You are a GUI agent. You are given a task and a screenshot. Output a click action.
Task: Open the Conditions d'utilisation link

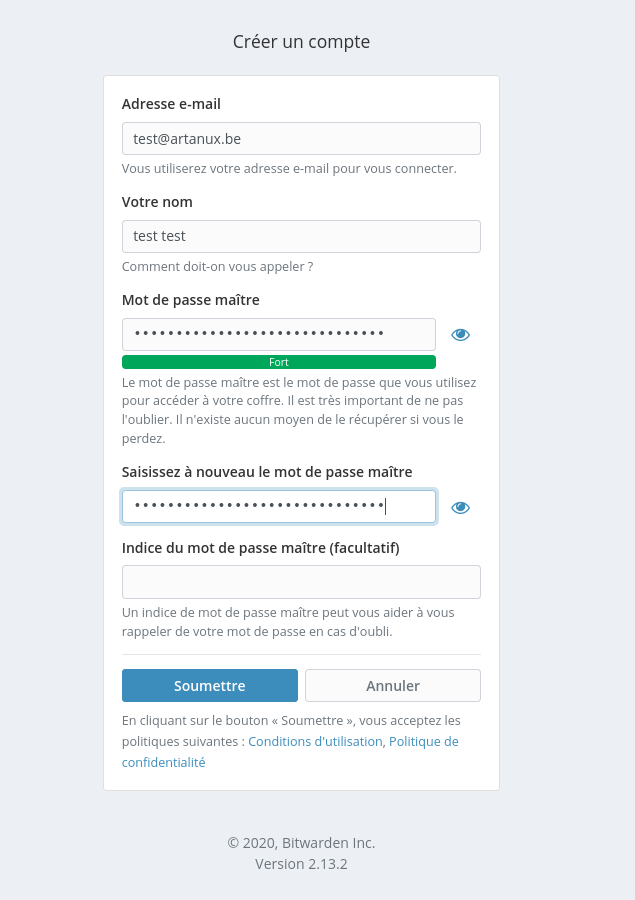(315, 741)
